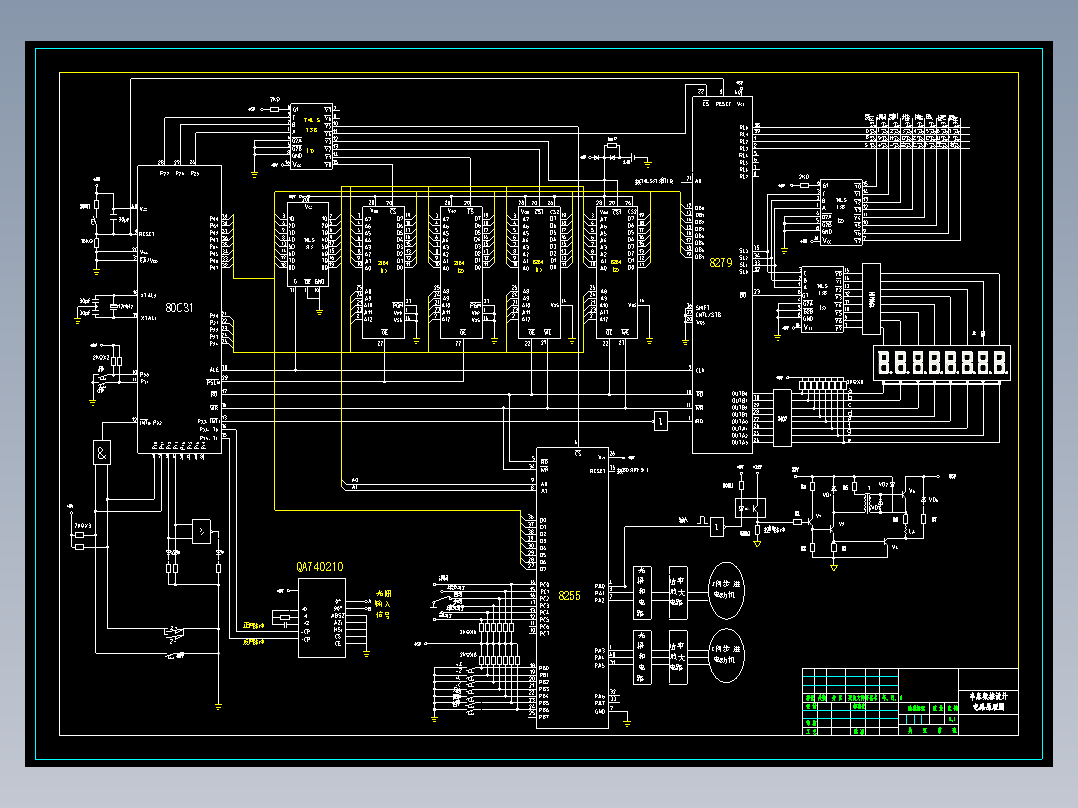Click the upper stepper motor ellipse symbol
Screen dimensions: 1078x808
tap(726, 591)
